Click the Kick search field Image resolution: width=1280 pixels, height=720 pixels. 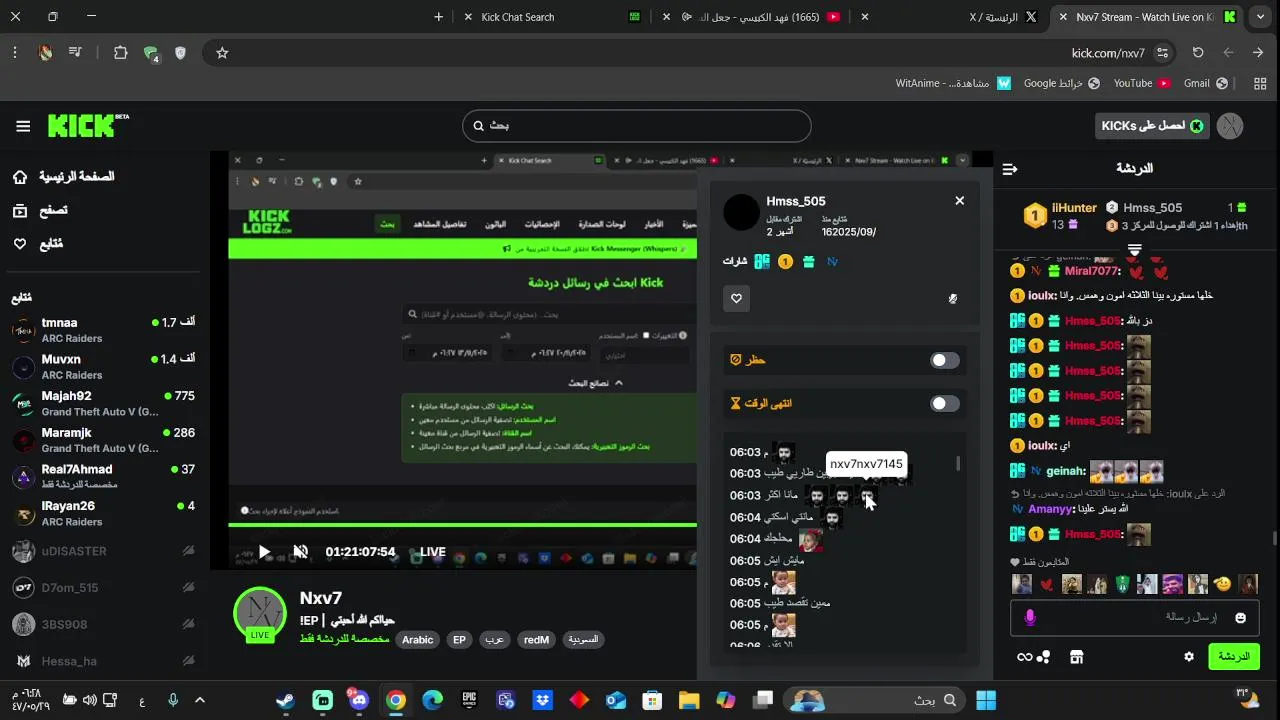[x=636, y=126]
